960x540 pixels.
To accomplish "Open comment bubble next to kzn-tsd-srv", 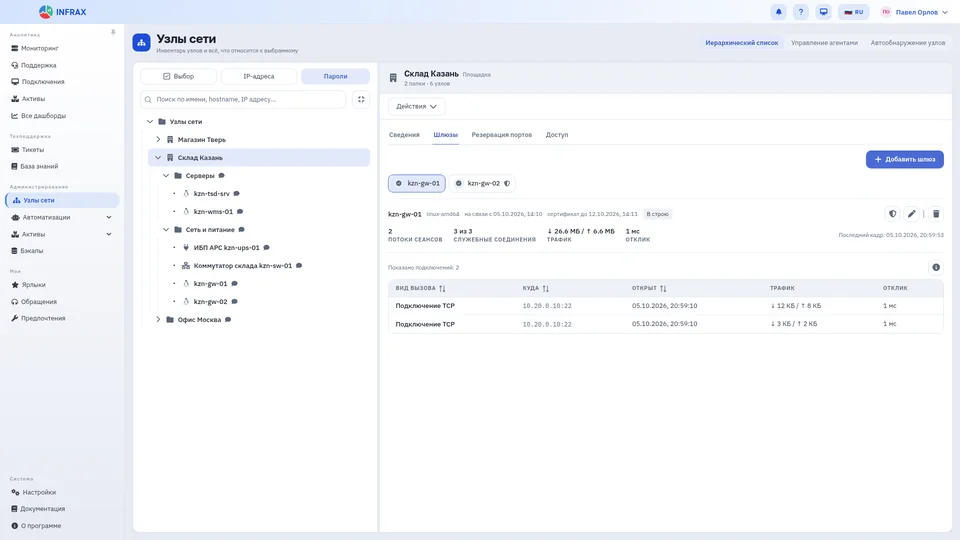I will 236,193.
